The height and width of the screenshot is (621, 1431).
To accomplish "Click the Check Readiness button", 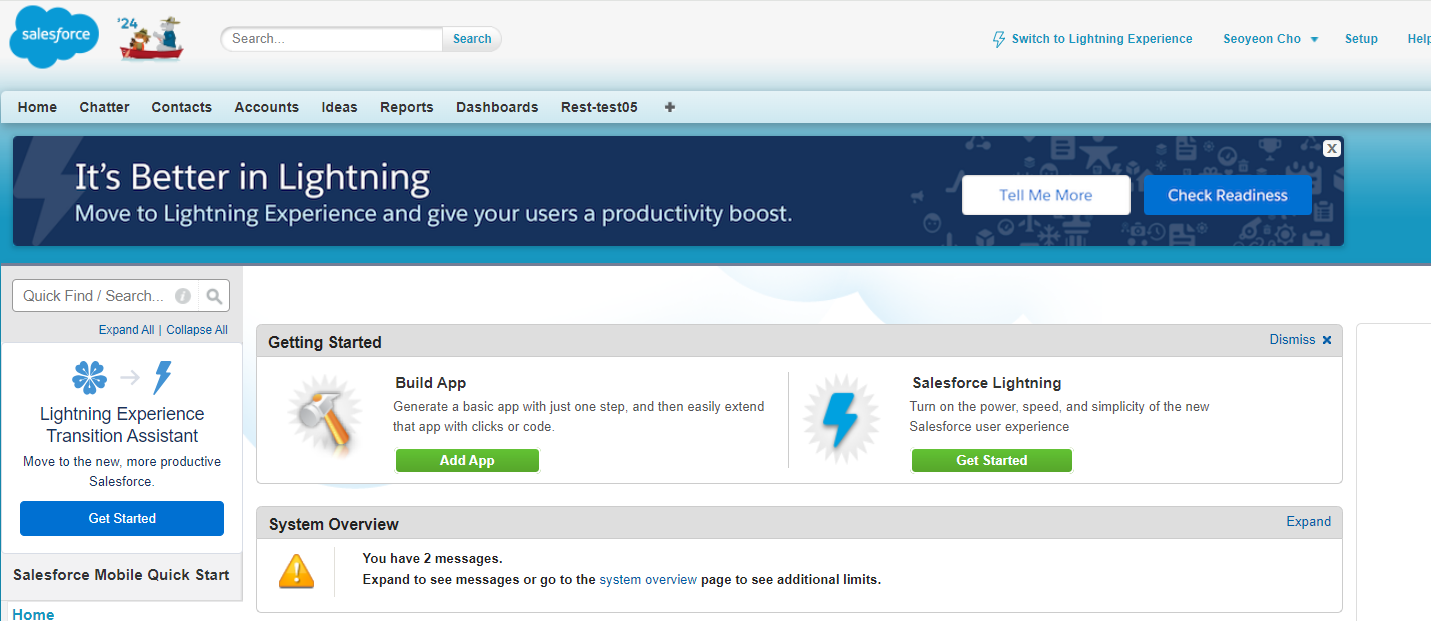I will [x=1228, y=195].
